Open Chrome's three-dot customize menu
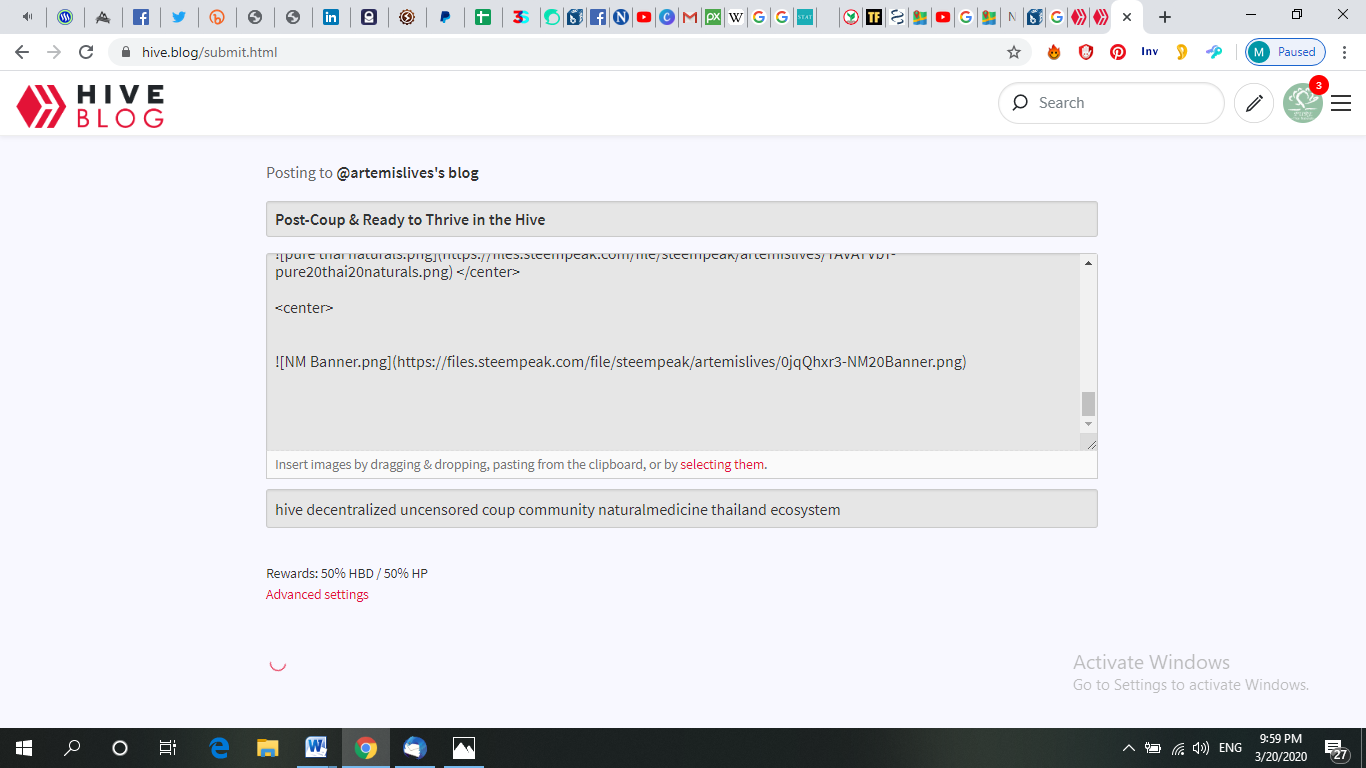 (1345, 52)
